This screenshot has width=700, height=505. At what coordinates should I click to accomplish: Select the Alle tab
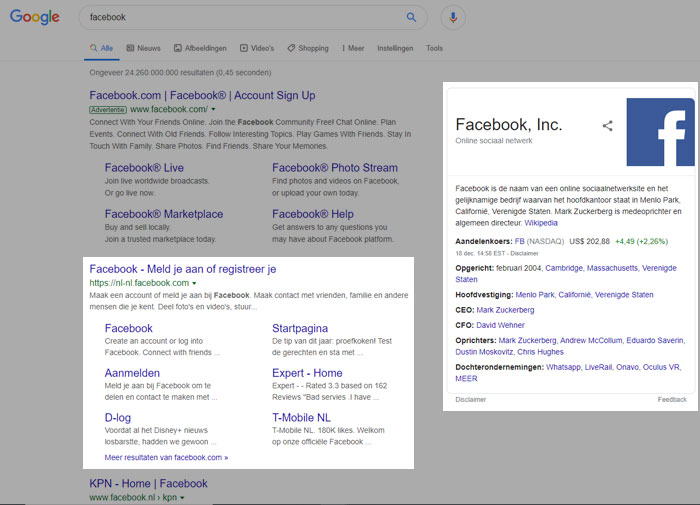pyautogui.click(x=101, y=48)
